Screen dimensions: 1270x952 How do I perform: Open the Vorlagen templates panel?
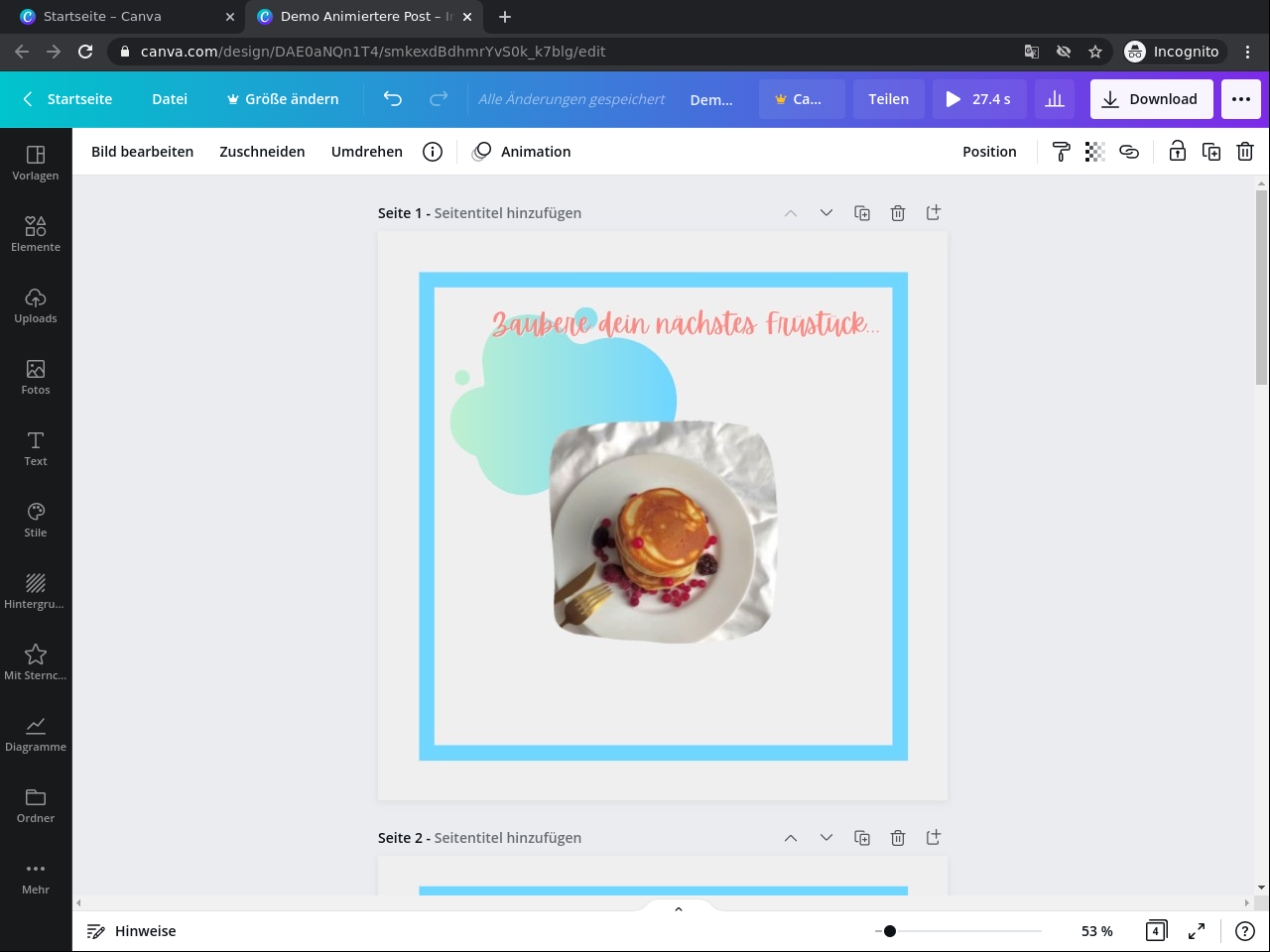(x=36, y=163)
